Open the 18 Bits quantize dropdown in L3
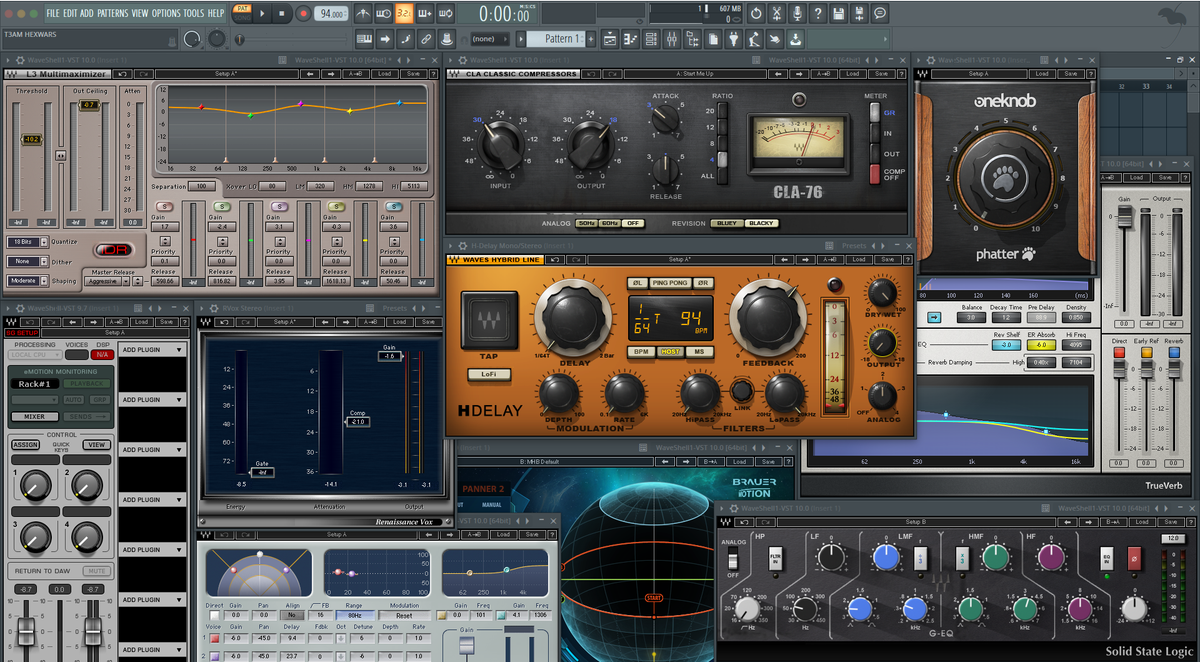The image size is (1200, 662). pos(30,242)
